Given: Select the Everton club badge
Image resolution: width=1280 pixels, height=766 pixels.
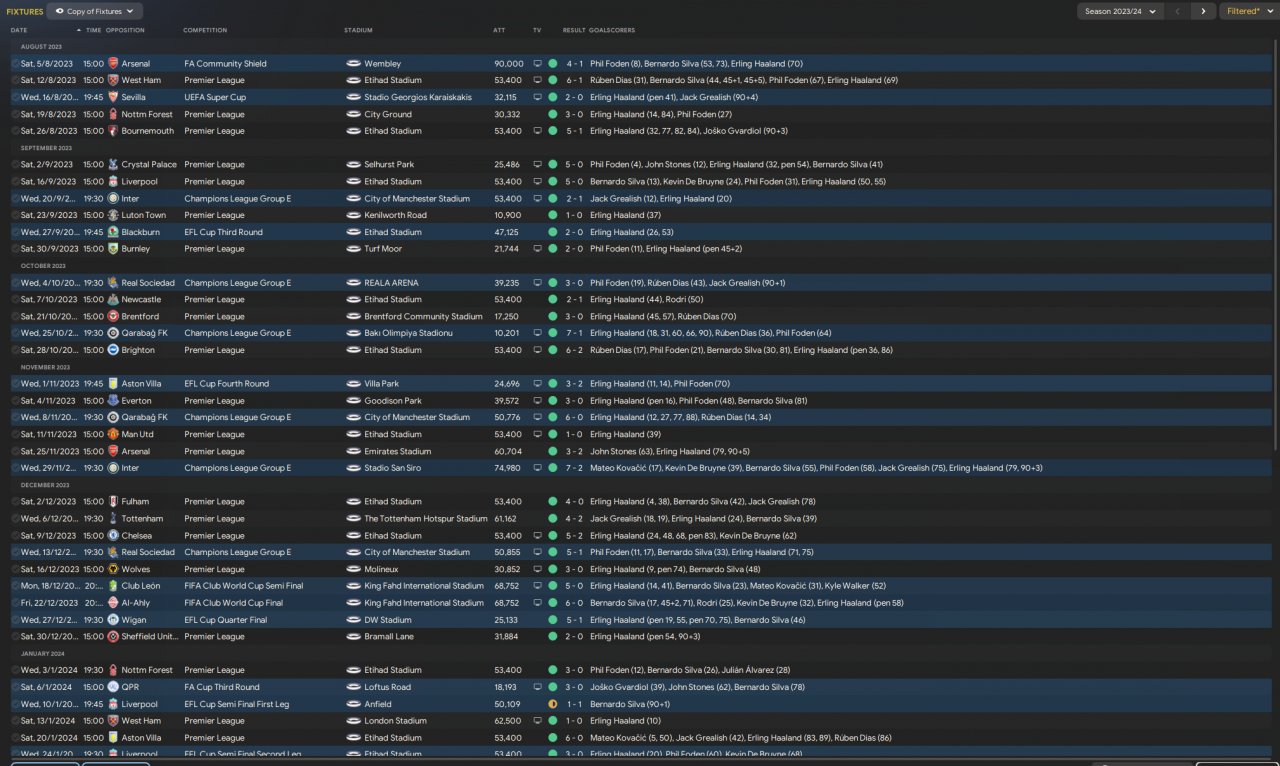Looking at the screenshot, I should 113,401.
